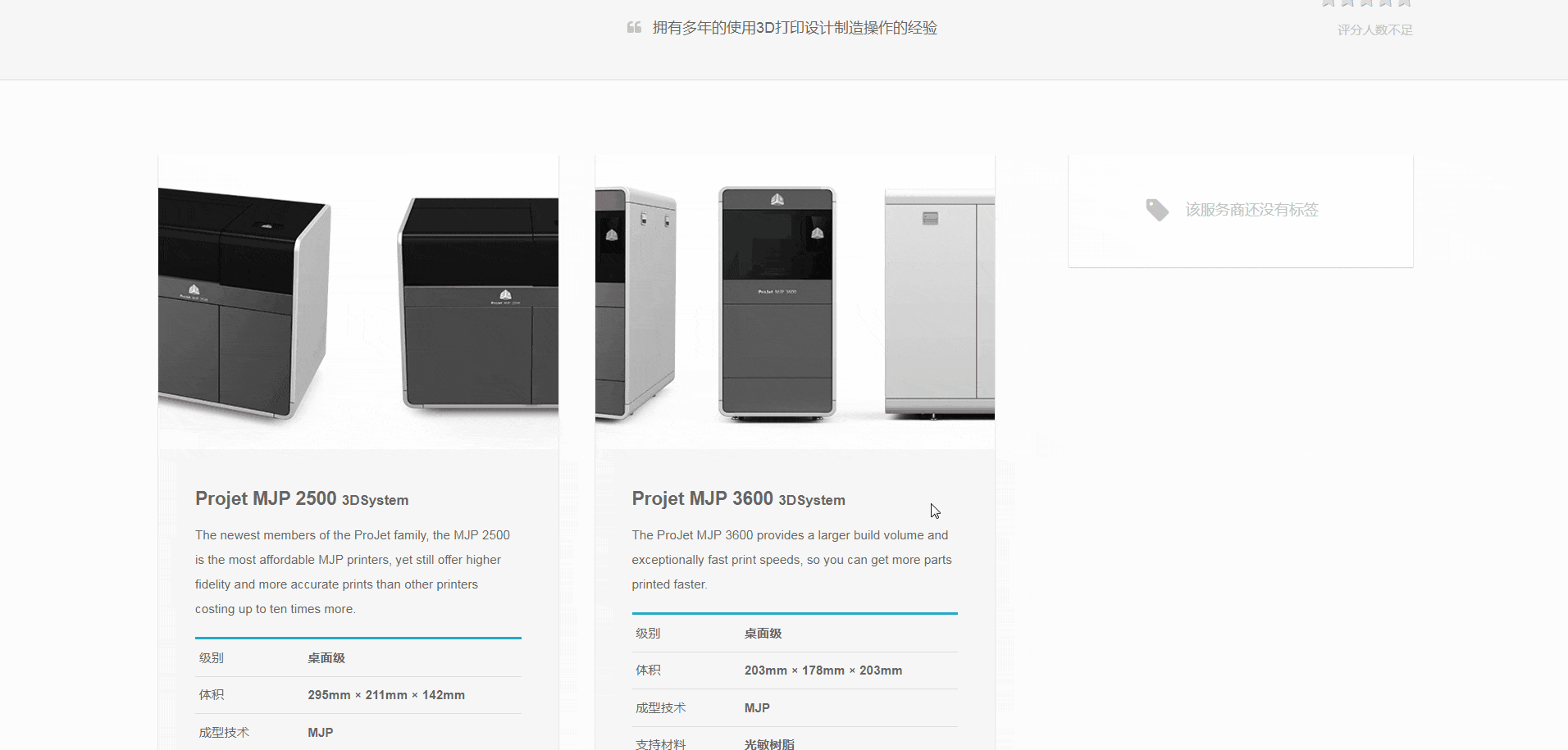Click the 3DSystem brand next to MJP 3600

pyautogui.click(x=811, y=500)
